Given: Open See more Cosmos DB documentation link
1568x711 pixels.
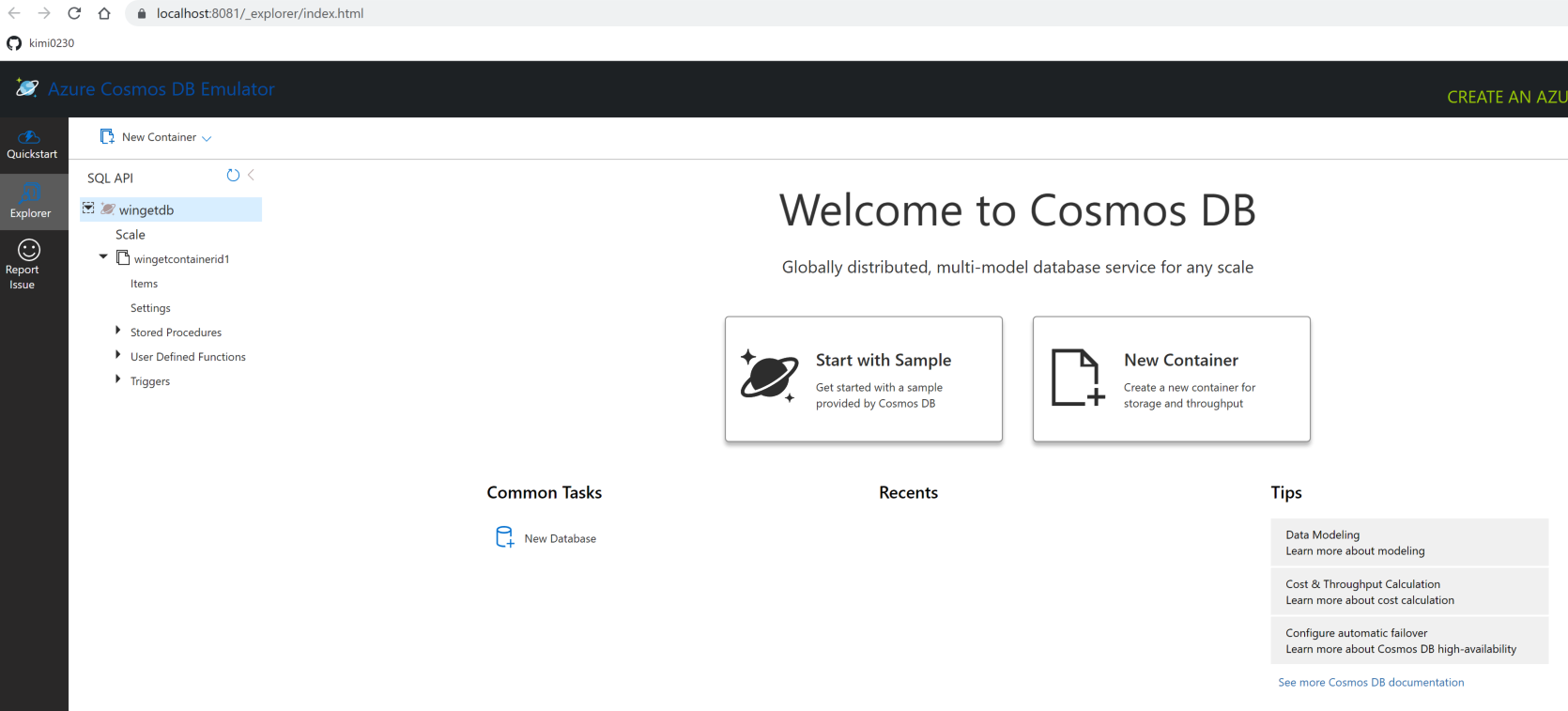Looking at the screenshot, I should (1371, 683).
